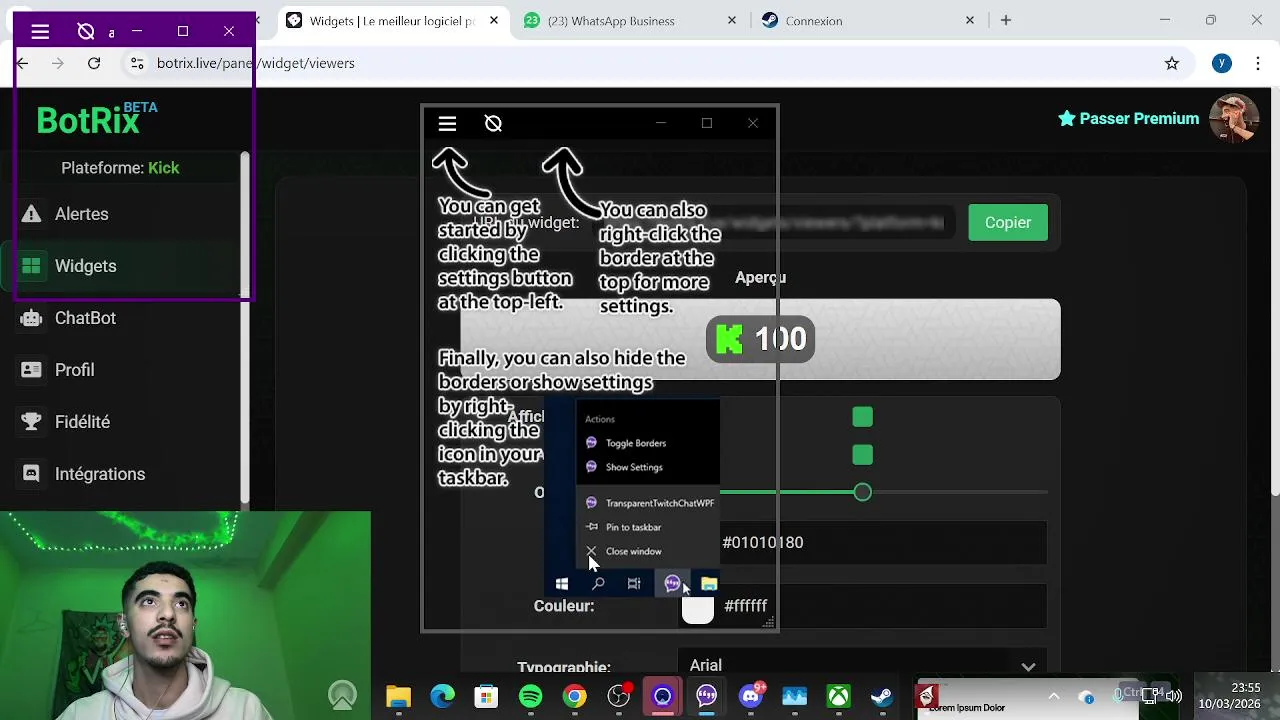This screenshot has height=720, width=1280.
Task: Open Spotify from the taskbar
Action: [x=531, y=696]
